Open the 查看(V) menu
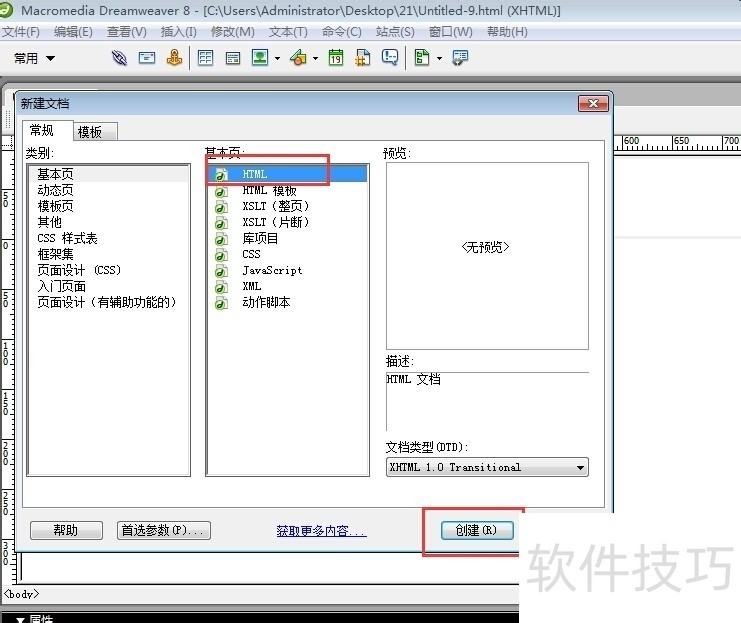741x623 pixels. click(127, 32)
